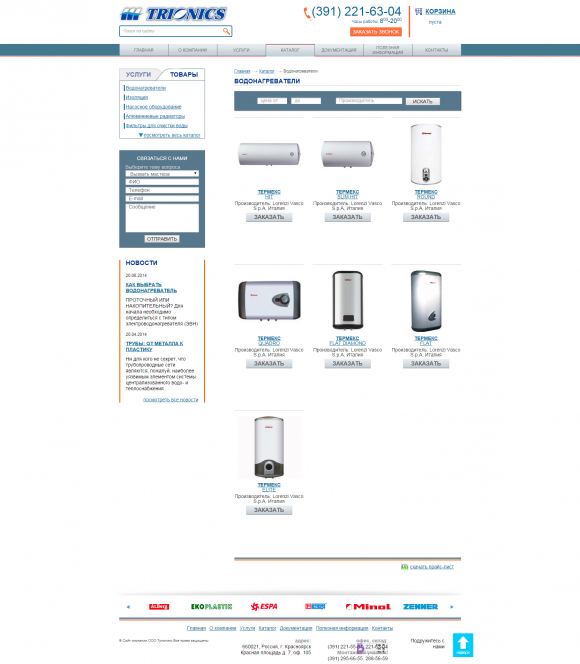
Task: Open Изоляция sidebar category
Action: click(x=137, y=97)
